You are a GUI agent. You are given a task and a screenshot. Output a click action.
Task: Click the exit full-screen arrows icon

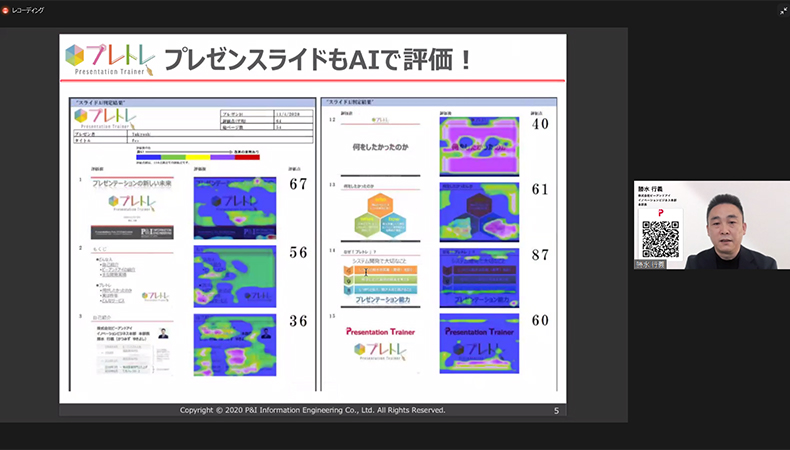tap(783, 11)
